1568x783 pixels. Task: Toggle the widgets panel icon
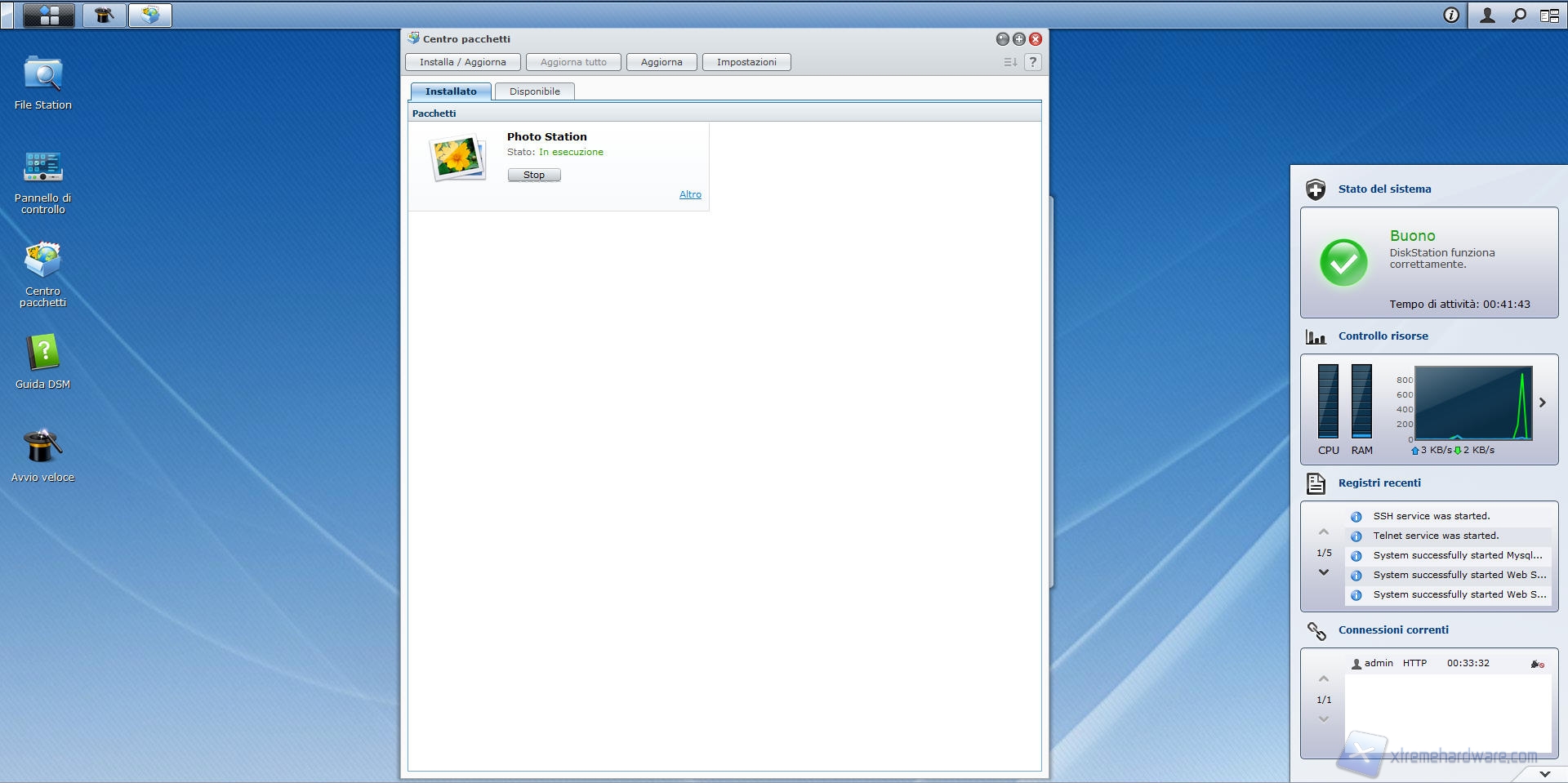click(1549, 15)
